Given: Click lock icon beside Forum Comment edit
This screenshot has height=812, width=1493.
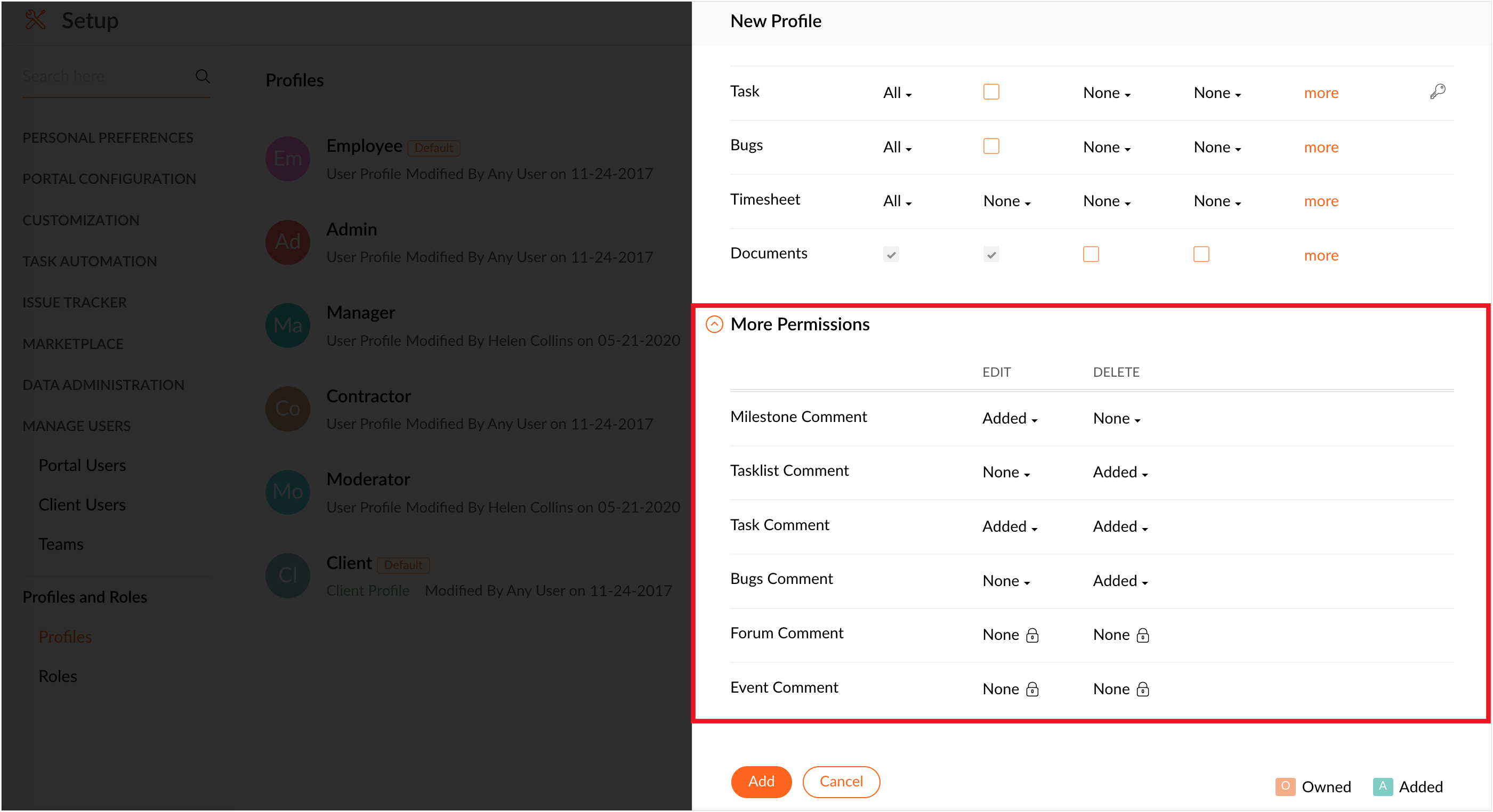Looking at the screenshot, I should click(1032, 635).
